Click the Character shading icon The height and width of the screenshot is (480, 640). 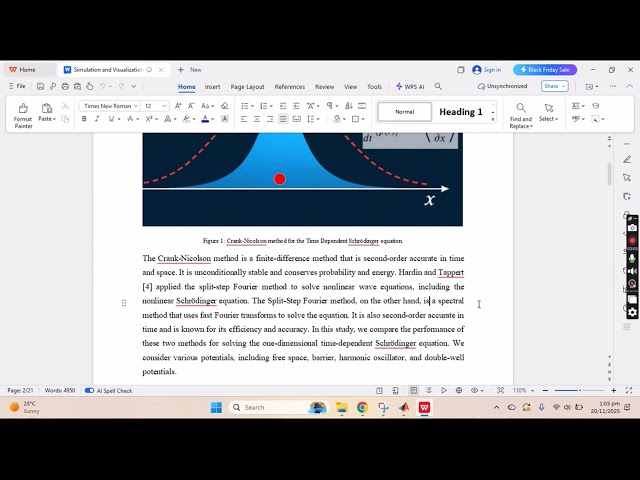click(224, 119)
